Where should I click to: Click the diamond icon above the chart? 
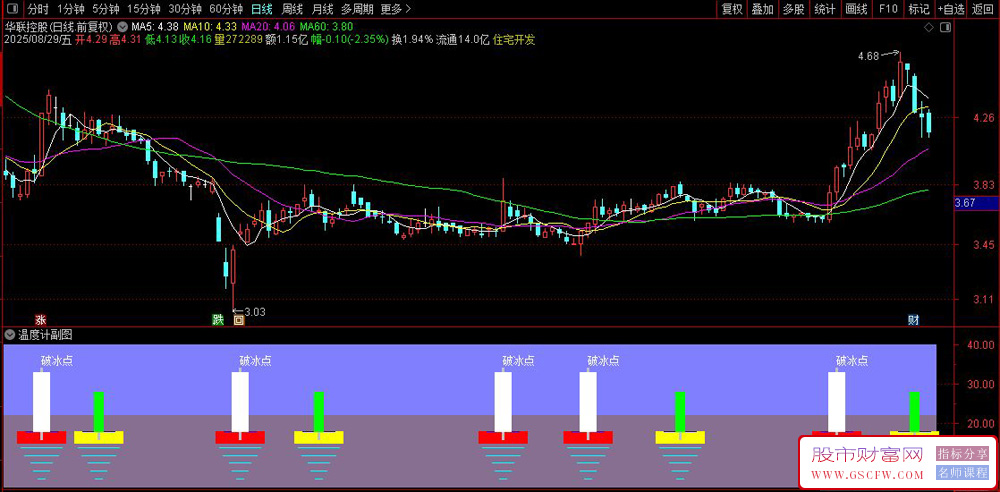pyautogui.click(x=929, y=27)
